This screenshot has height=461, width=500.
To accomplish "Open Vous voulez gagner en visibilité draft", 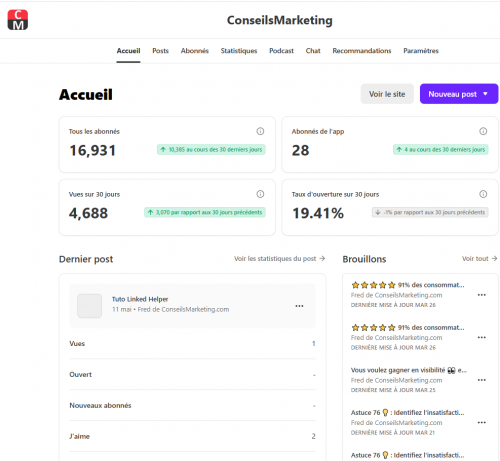I will coord(409,370).
